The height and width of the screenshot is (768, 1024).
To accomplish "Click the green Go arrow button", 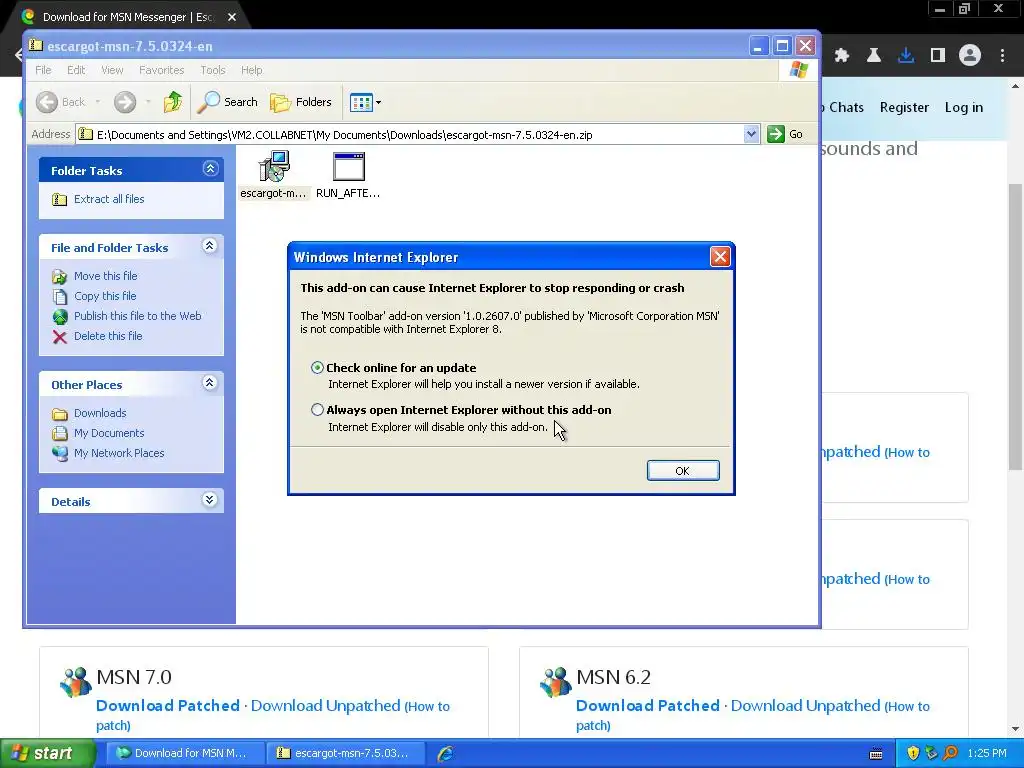I will click(776, 134).
